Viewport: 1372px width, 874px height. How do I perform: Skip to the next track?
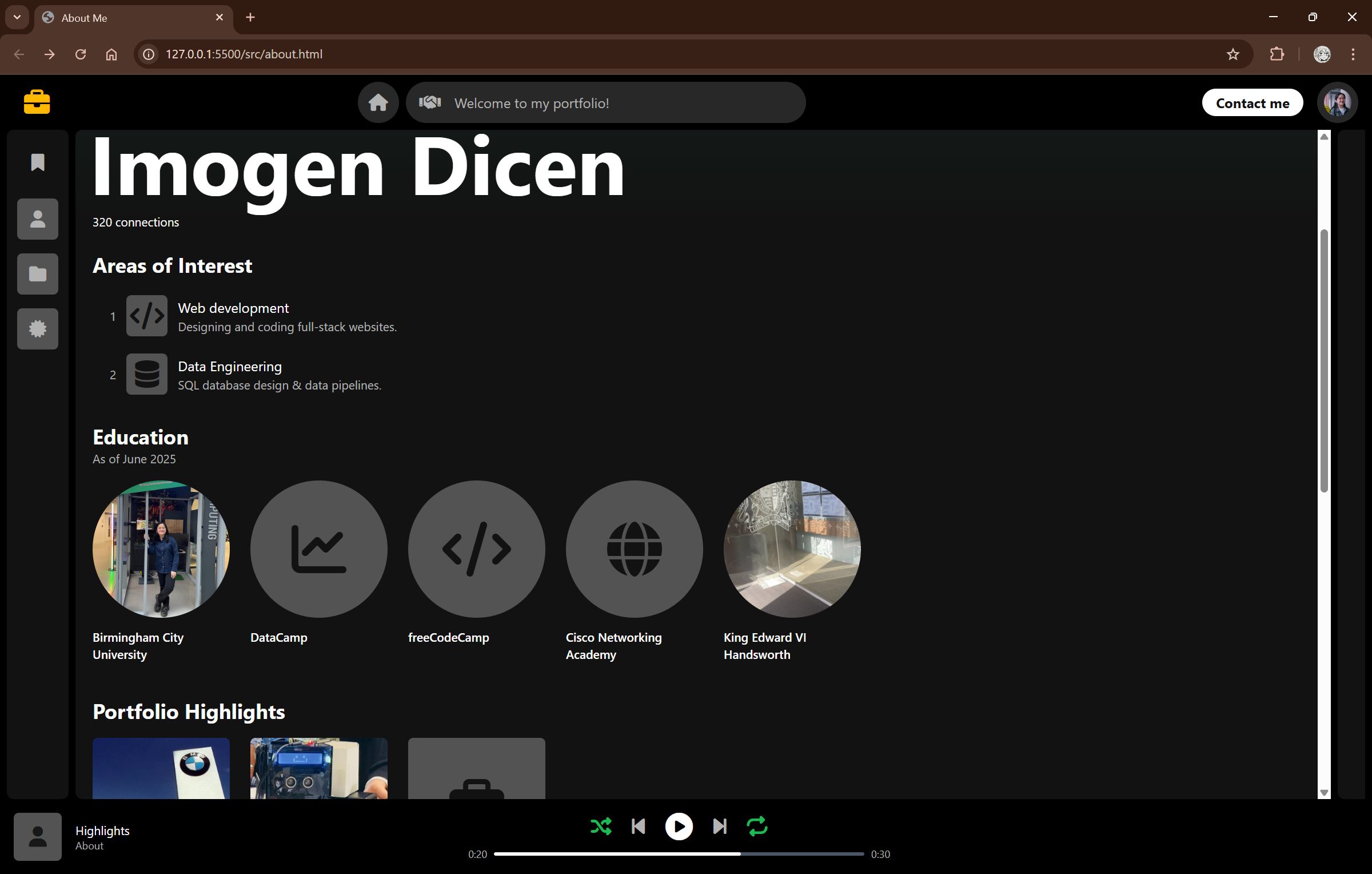pyautogui.click(x=720, y=827)
